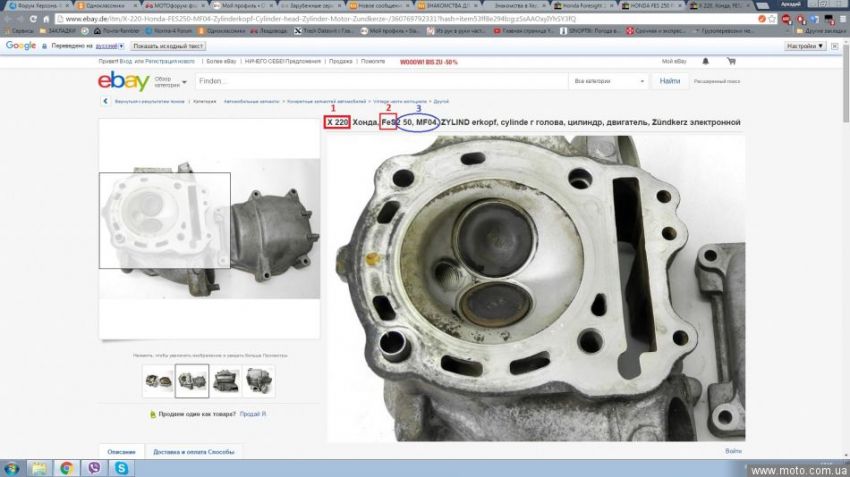Bookmark this page with the star icon
Screen dimensions: 850x477
(772, 19)
